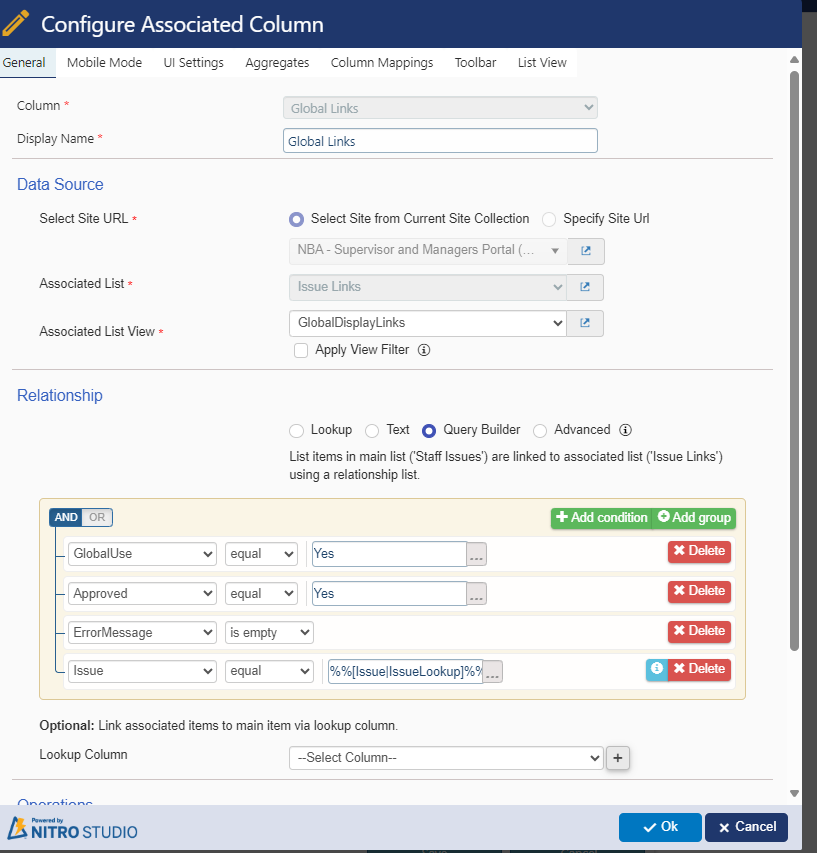Screen dimensions: 817x853
Task: Open Associated List external link icon
Action: (585, 287)
